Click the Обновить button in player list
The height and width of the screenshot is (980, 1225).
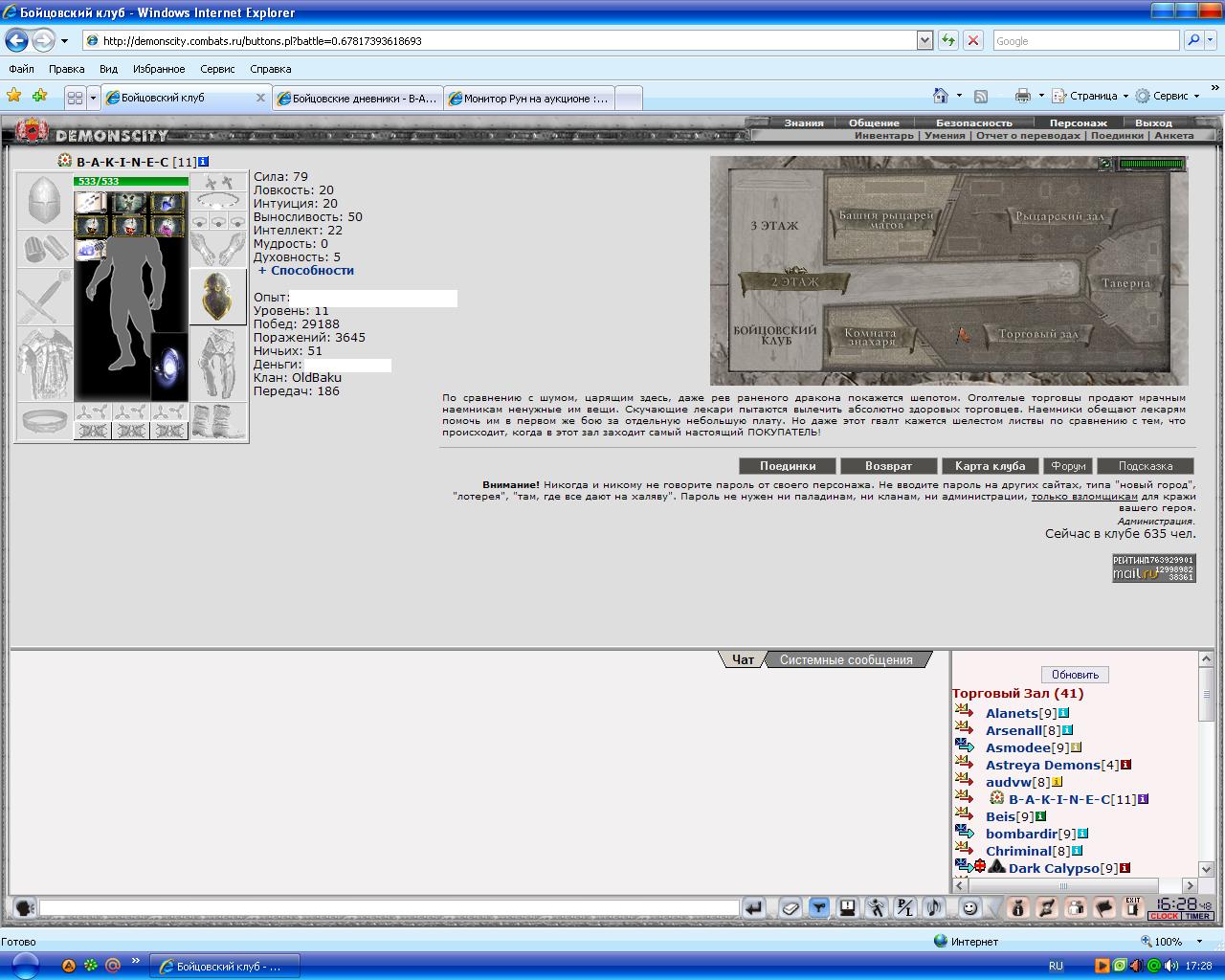coord(1075,675)
